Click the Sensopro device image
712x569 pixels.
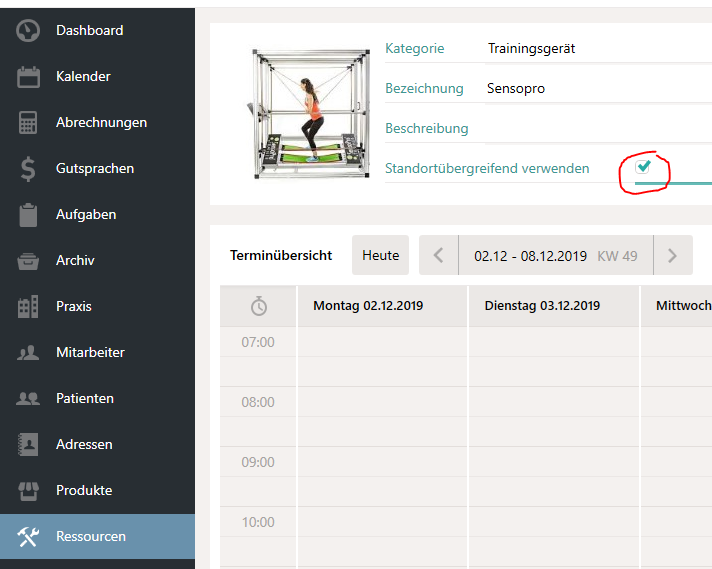coord(310,114)
